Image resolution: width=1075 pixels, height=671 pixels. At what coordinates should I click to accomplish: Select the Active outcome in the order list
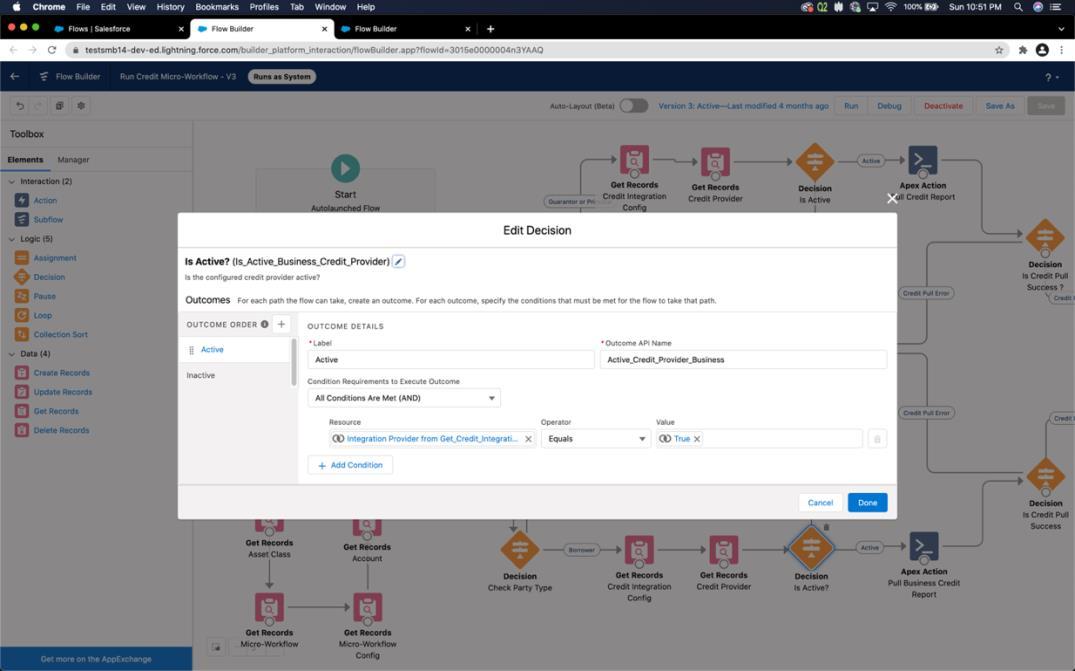coord(234,350)
